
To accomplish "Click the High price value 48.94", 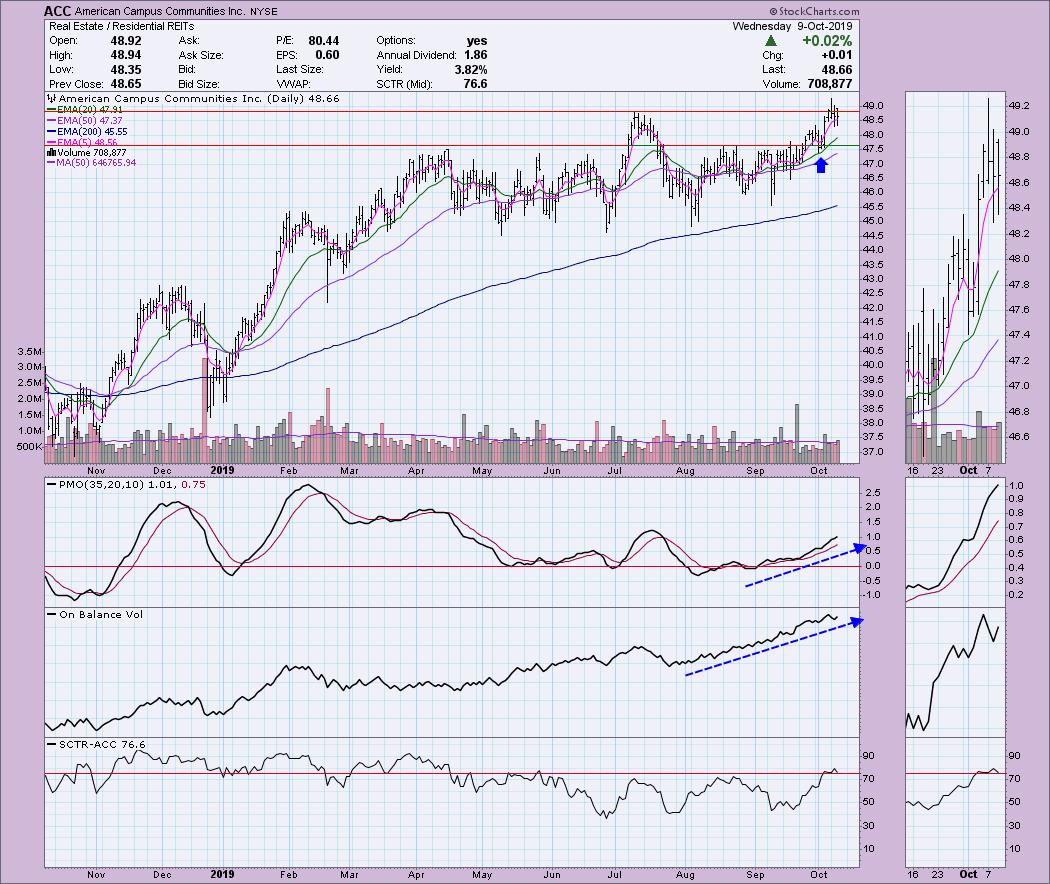I will (x=126, y=55).
